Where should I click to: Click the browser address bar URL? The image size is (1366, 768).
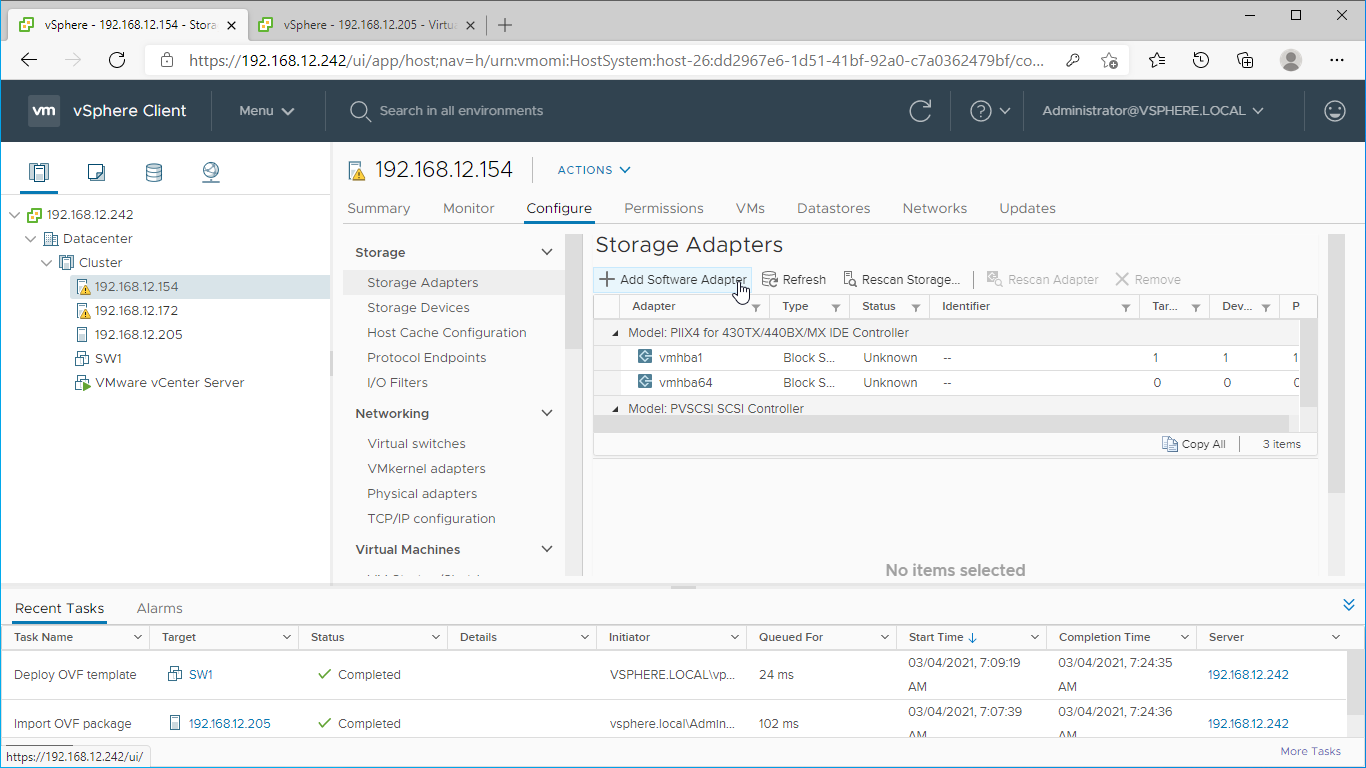616,60
